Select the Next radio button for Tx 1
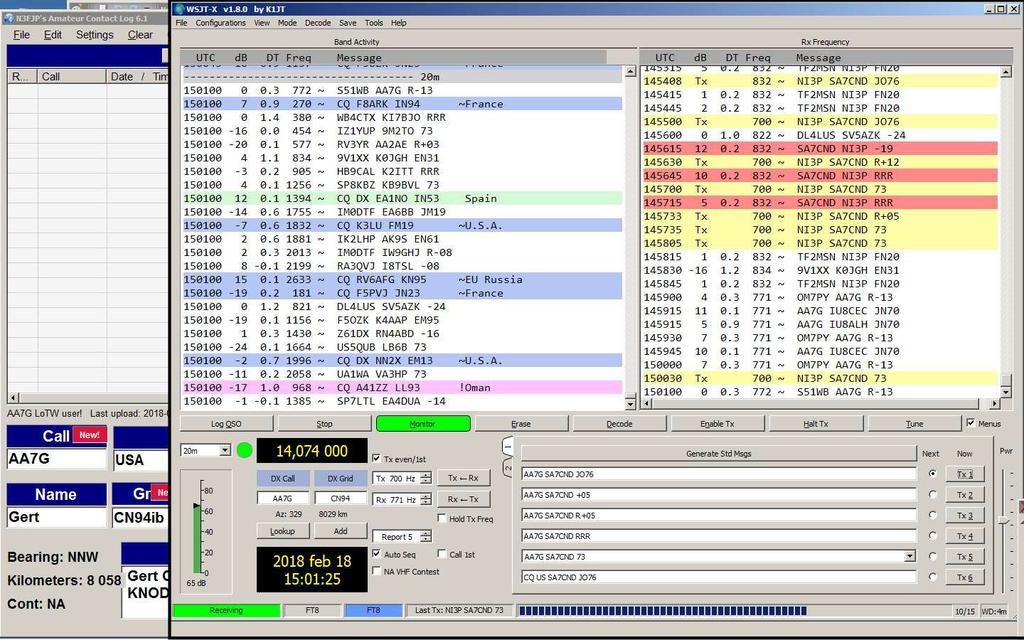Image resolution: width=1024 pixels, height=640 pixels. 933,473
